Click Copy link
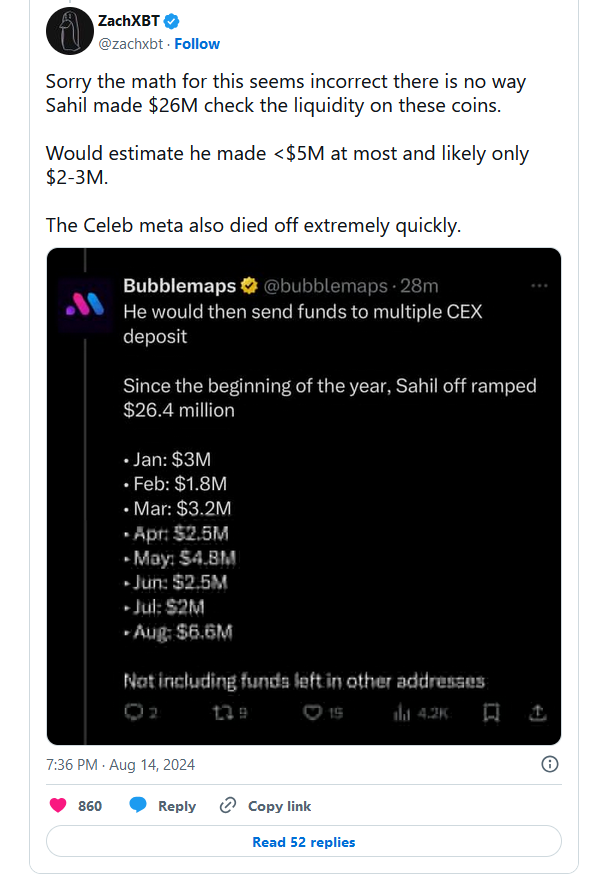 click(x=265, y=806)
